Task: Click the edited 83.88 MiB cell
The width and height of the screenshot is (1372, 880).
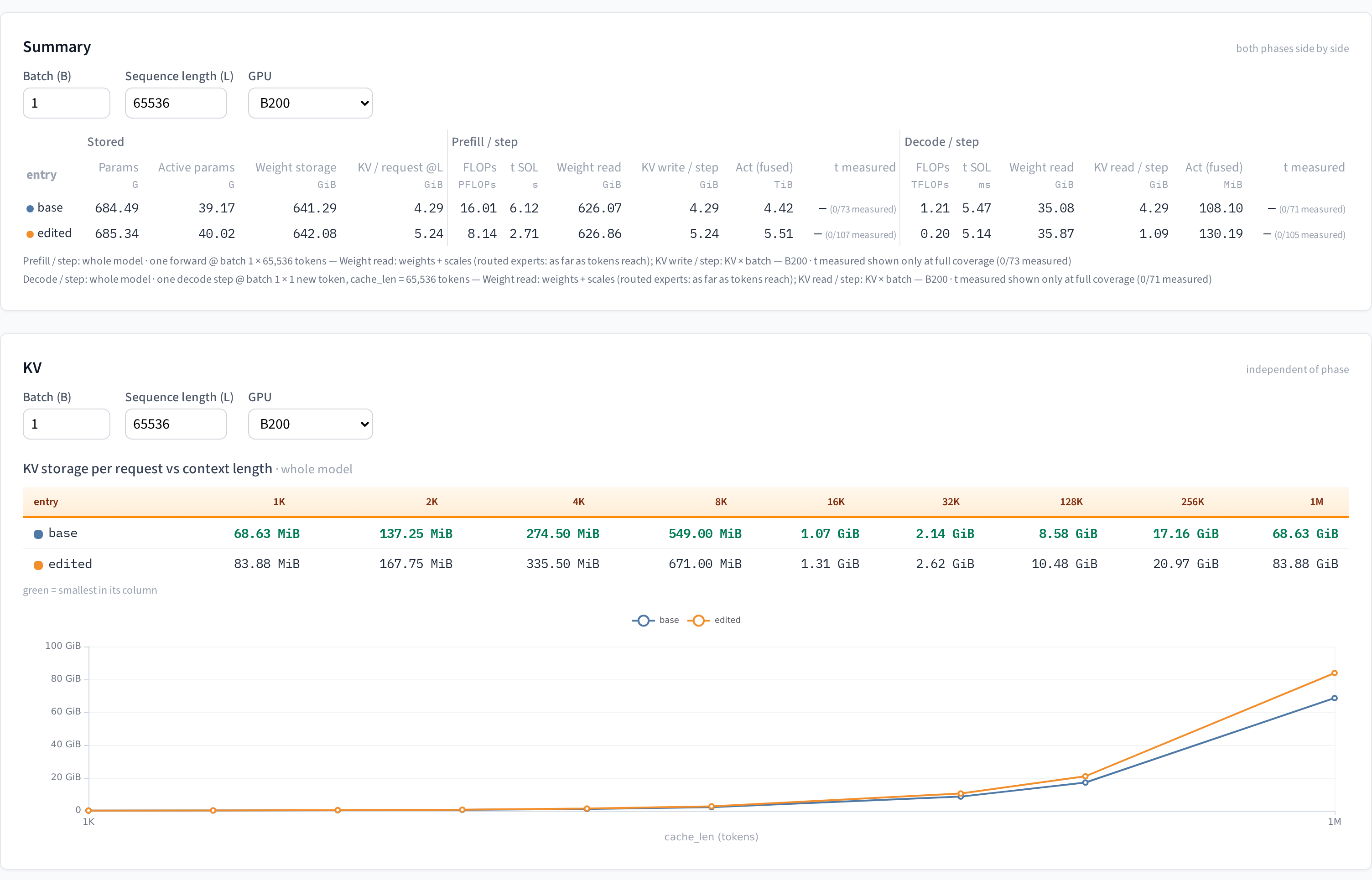Action: [x=267, y=564]
